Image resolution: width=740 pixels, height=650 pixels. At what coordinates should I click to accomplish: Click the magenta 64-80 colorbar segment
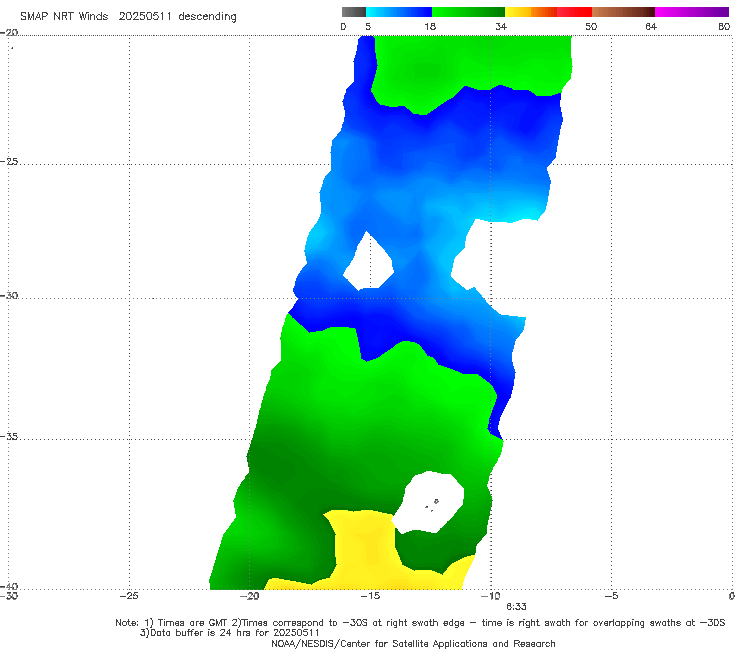click(692, 12)
